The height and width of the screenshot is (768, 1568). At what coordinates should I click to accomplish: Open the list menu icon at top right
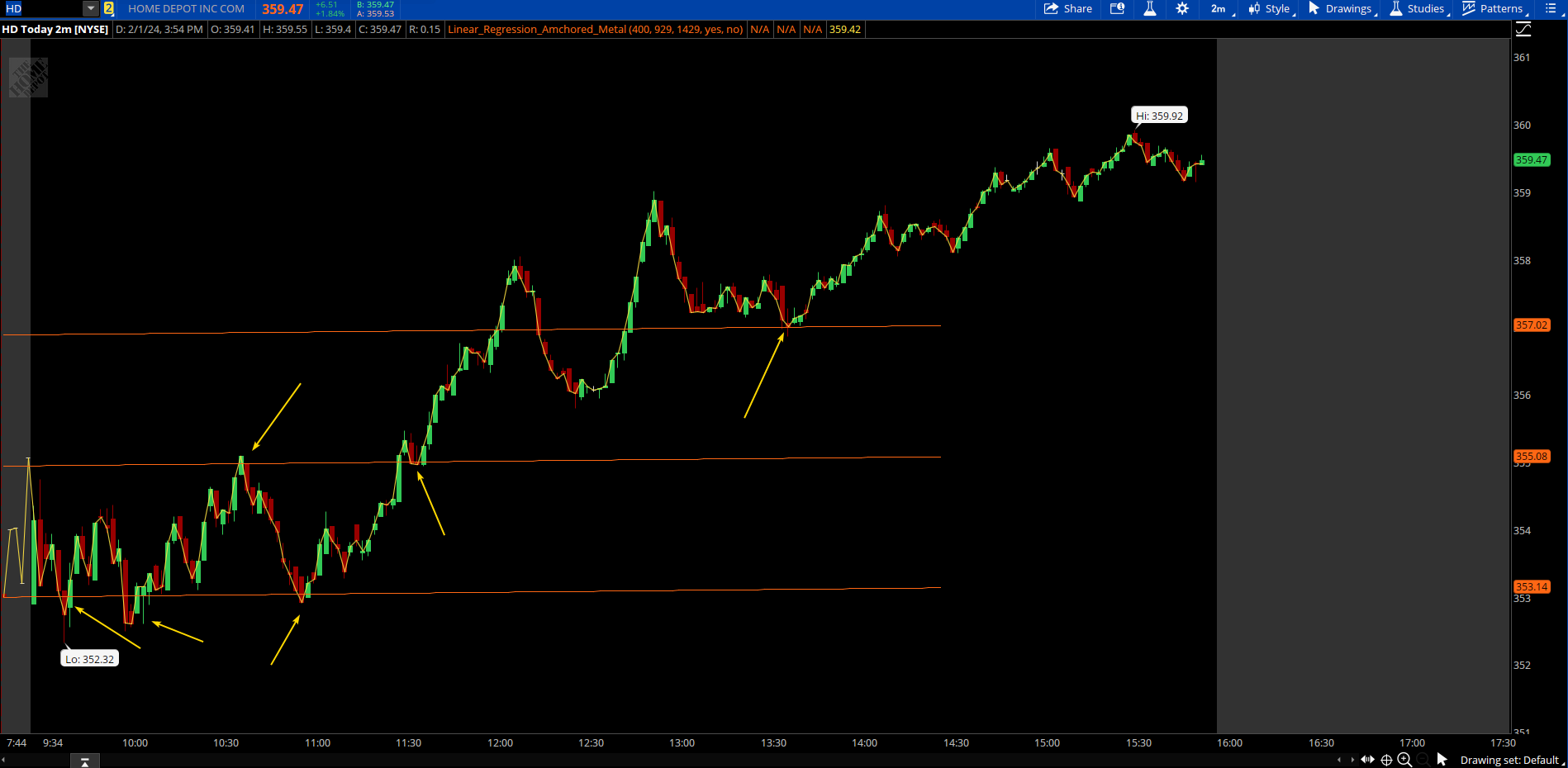pyautogui.click(x=1550, y=9)
